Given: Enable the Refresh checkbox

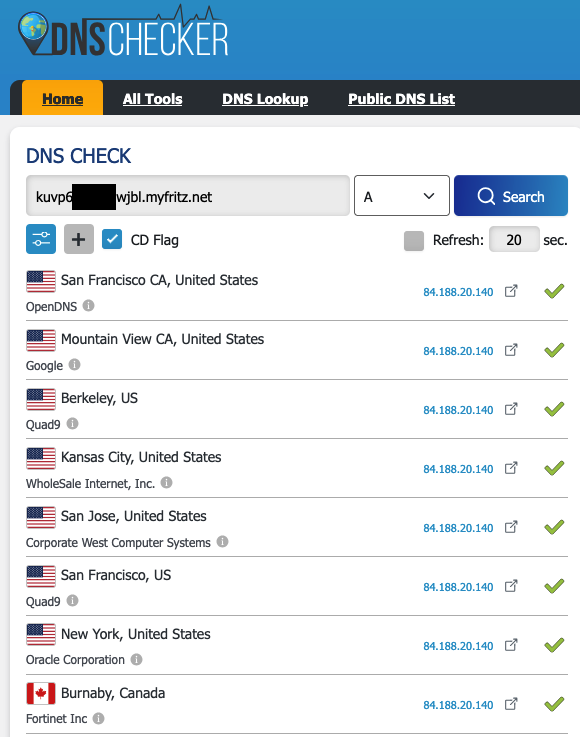Looking at the screenshot, I should coord(414,241).
